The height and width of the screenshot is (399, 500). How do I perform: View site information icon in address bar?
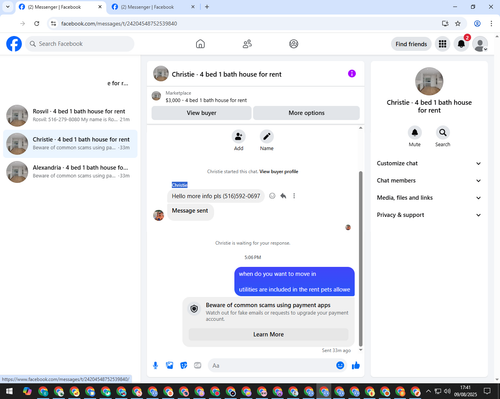[x=53, y=24]
